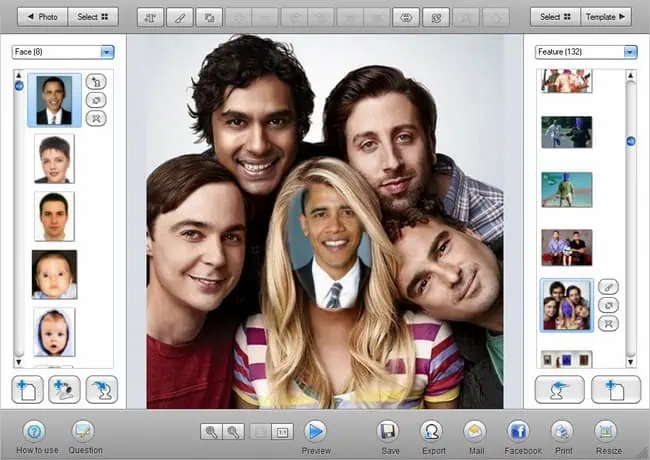Click the refresh icon beside selected template
This screenshot has width=650, height=460.
608,305
